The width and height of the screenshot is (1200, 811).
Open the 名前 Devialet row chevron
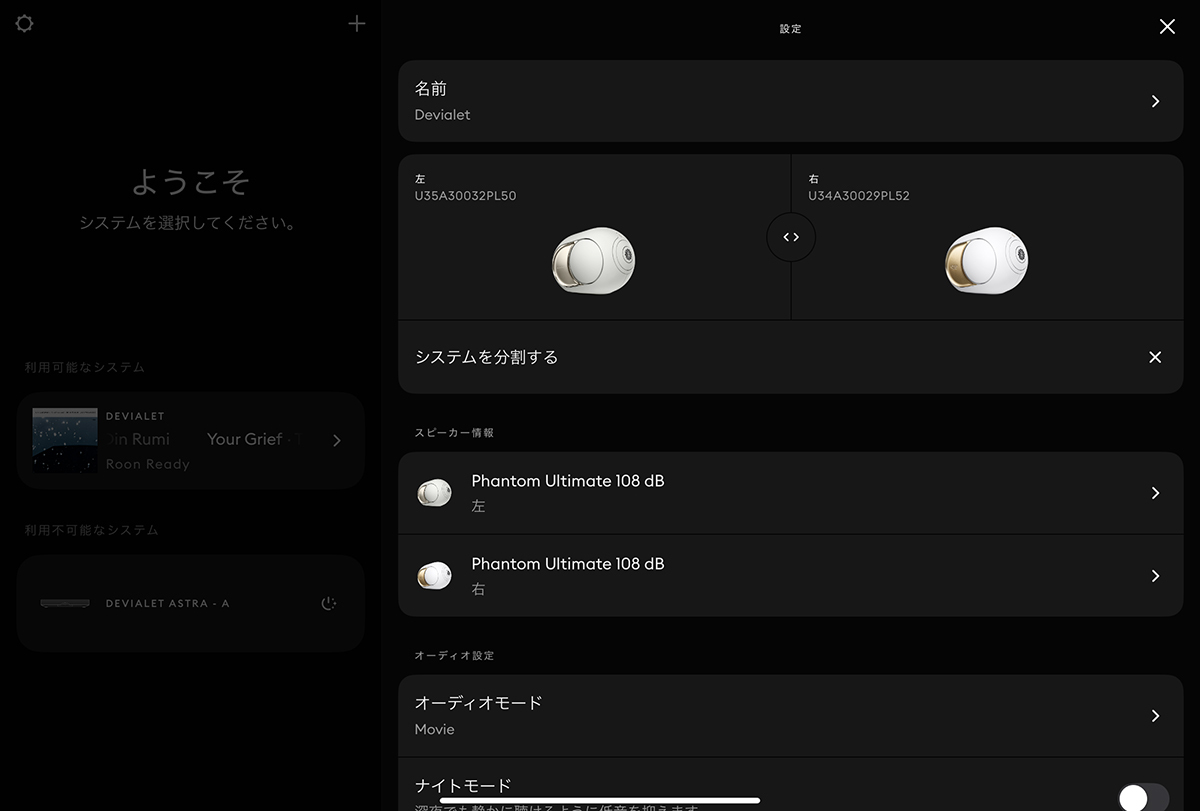click(1155, 101)
